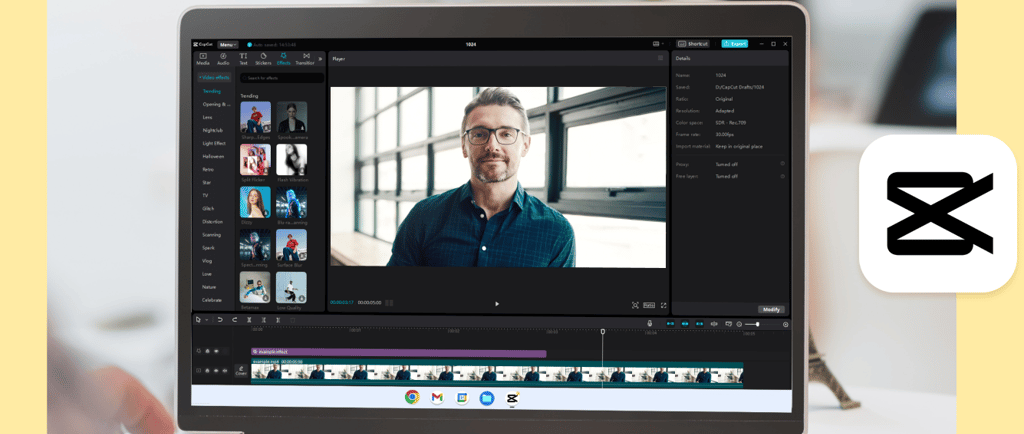Open the Menu dropdown
The image size is (1024, 434).
228,44
